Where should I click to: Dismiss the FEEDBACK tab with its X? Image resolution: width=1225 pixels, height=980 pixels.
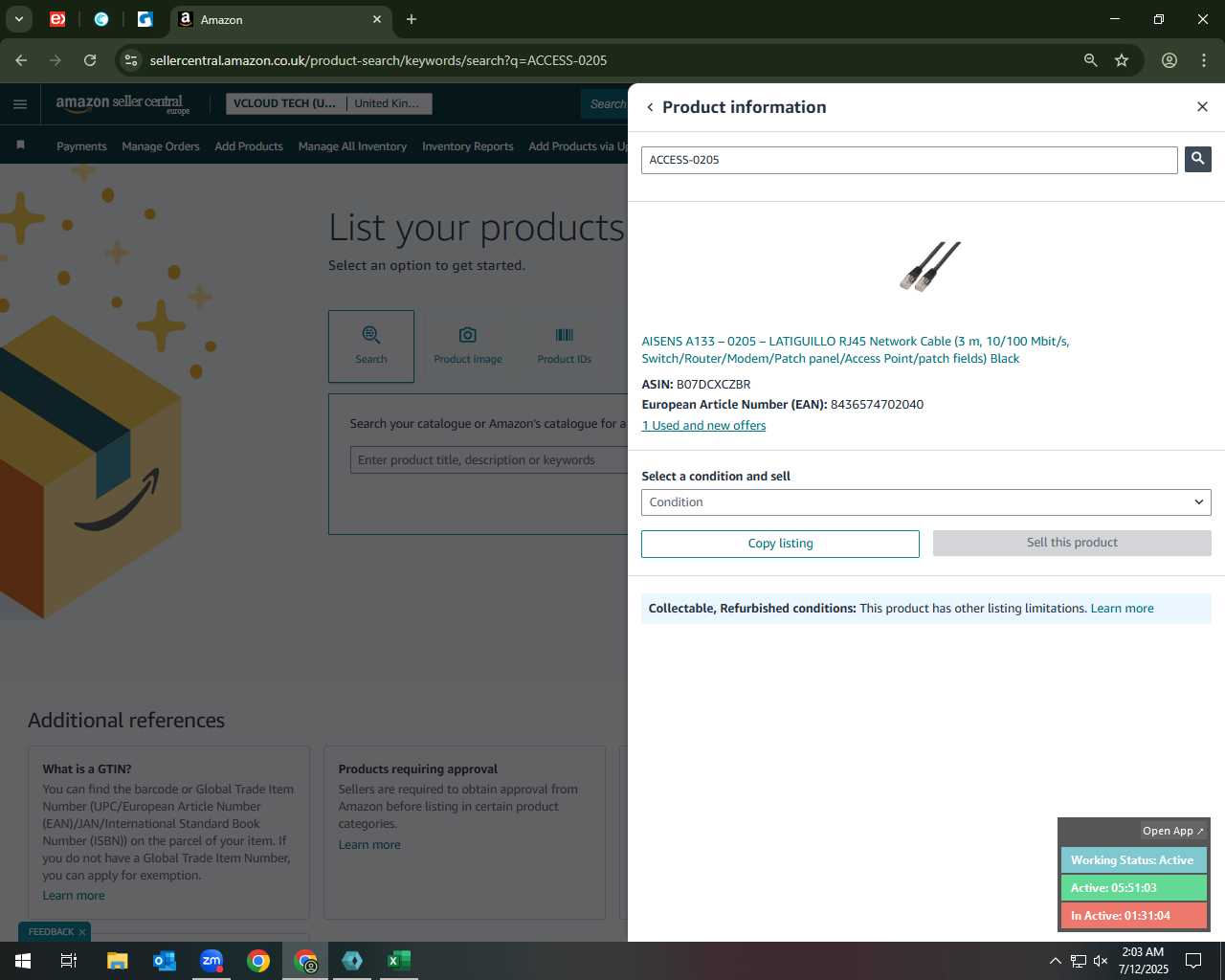click(82, 932)
